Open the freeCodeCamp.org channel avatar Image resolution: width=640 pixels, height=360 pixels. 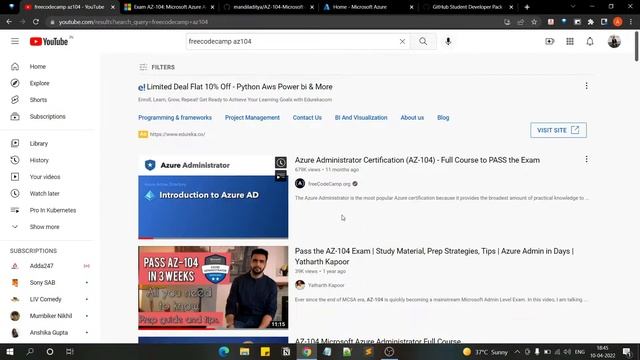[300, 184]
